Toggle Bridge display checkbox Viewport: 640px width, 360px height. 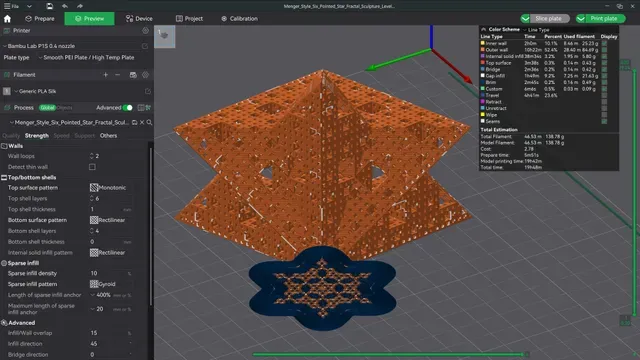pyautogui.click(x=604, y=69)
